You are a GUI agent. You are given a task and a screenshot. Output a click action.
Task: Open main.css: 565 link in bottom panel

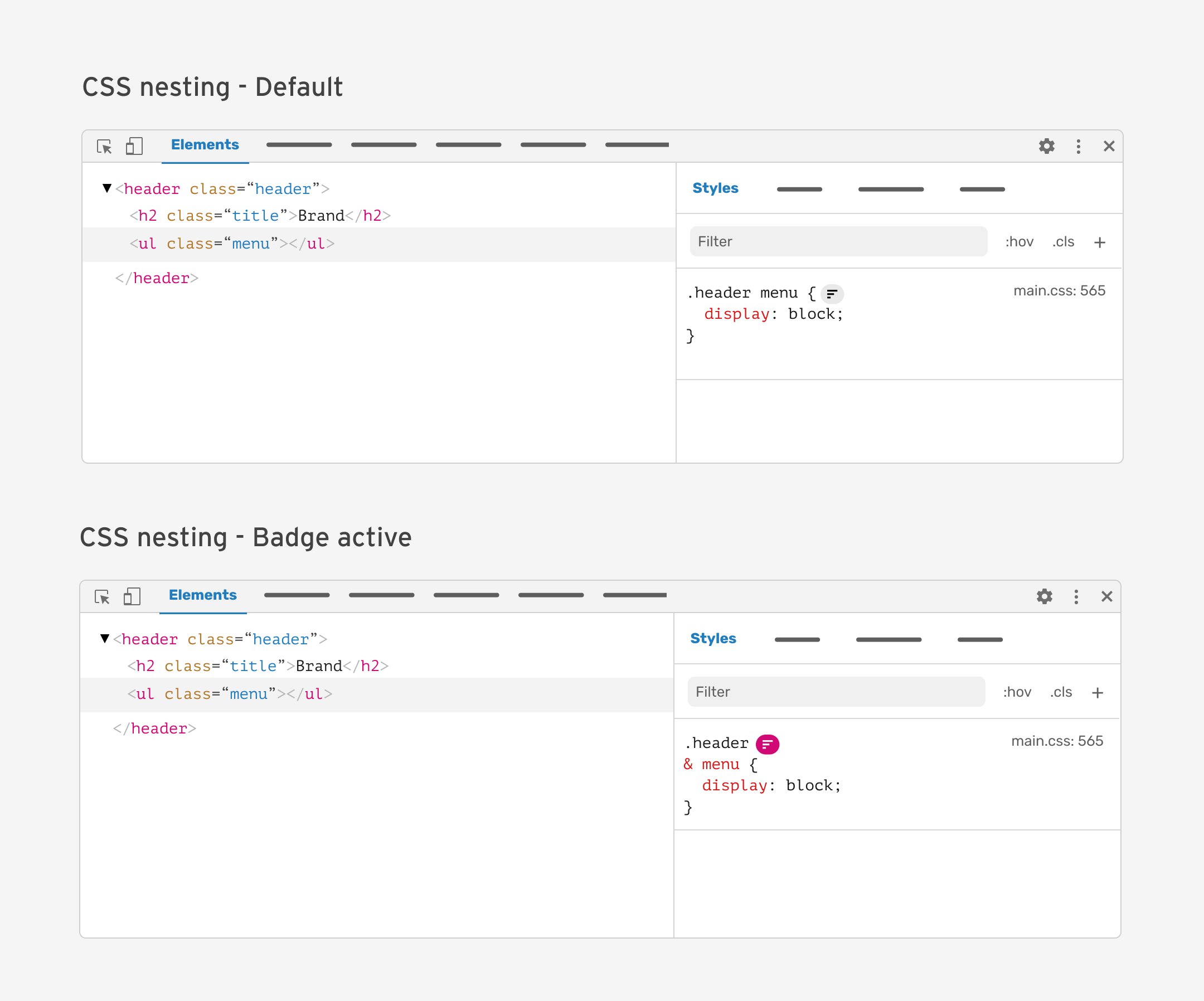1057,741
